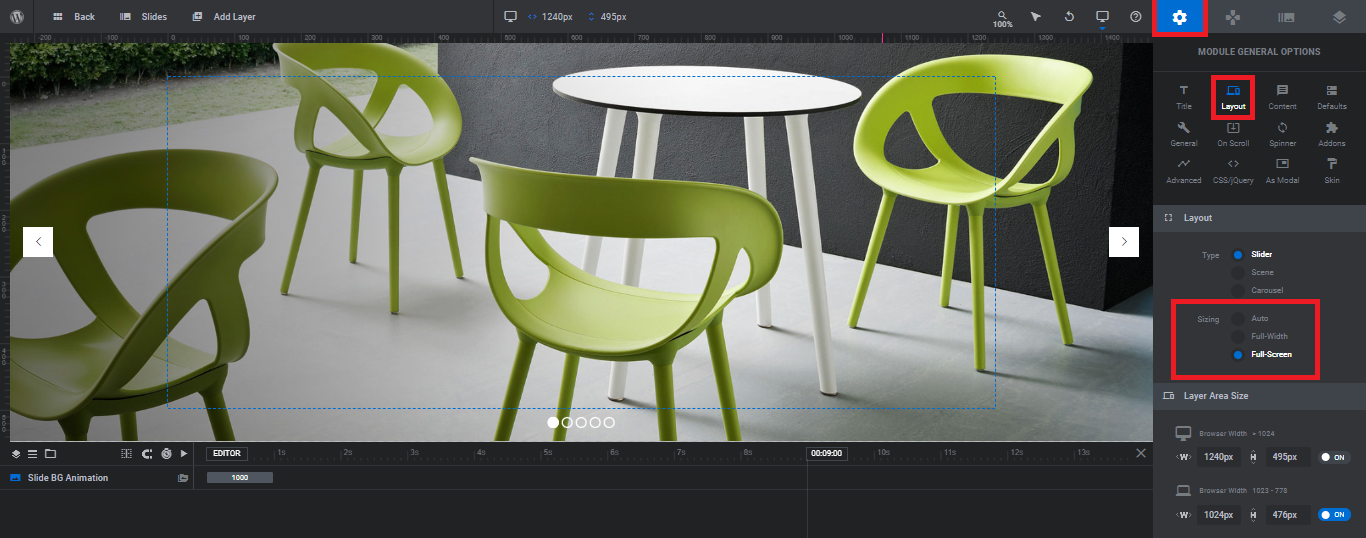The height and width of the screenshot is (538, 1366).
Task: Play the timeline animation
Action: tap(184, 454)
